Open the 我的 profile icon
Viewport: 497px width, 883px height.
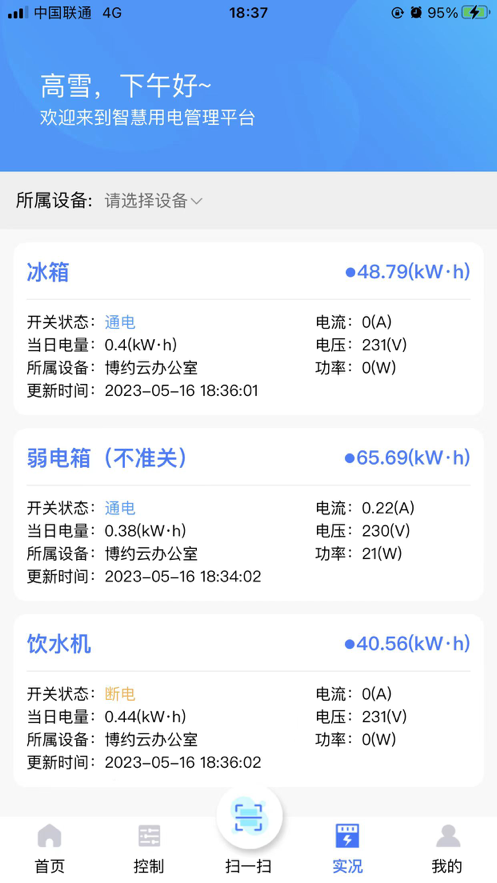(x=448, y=836)
